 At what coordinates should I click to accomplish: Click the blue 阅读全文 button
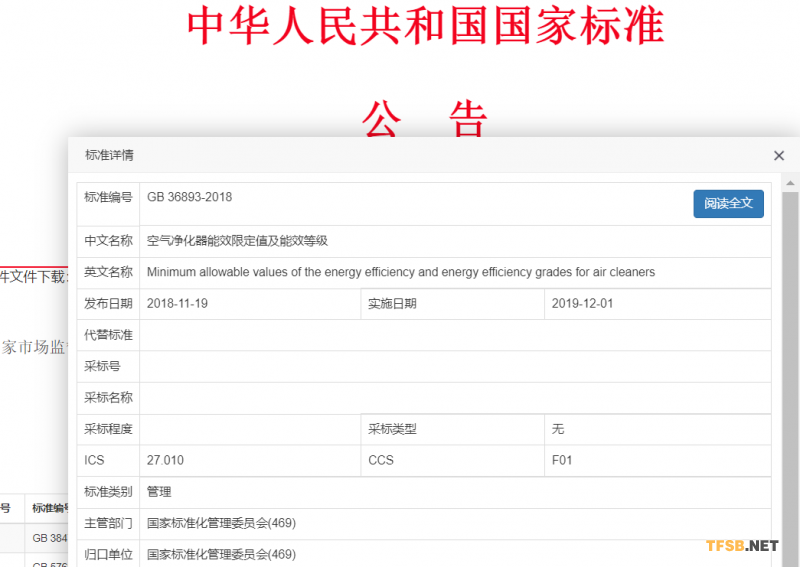tap(728, 203)
